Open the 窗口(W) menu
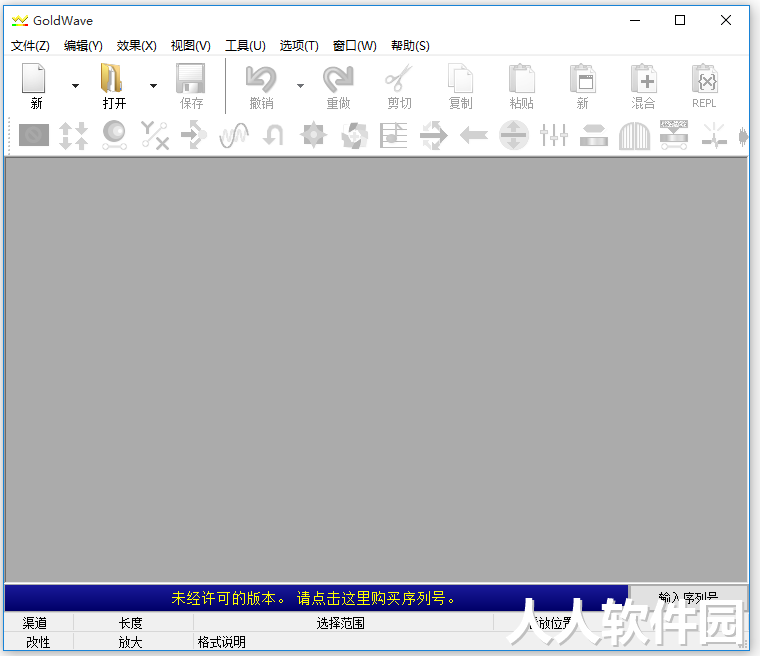Viewport: 760px width, 656px height. coord(354,46)
